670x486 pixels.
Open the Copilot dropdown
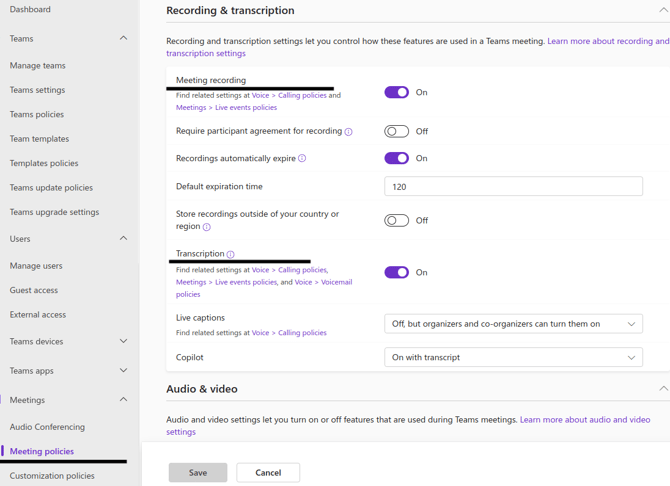[x=513, y=357]
